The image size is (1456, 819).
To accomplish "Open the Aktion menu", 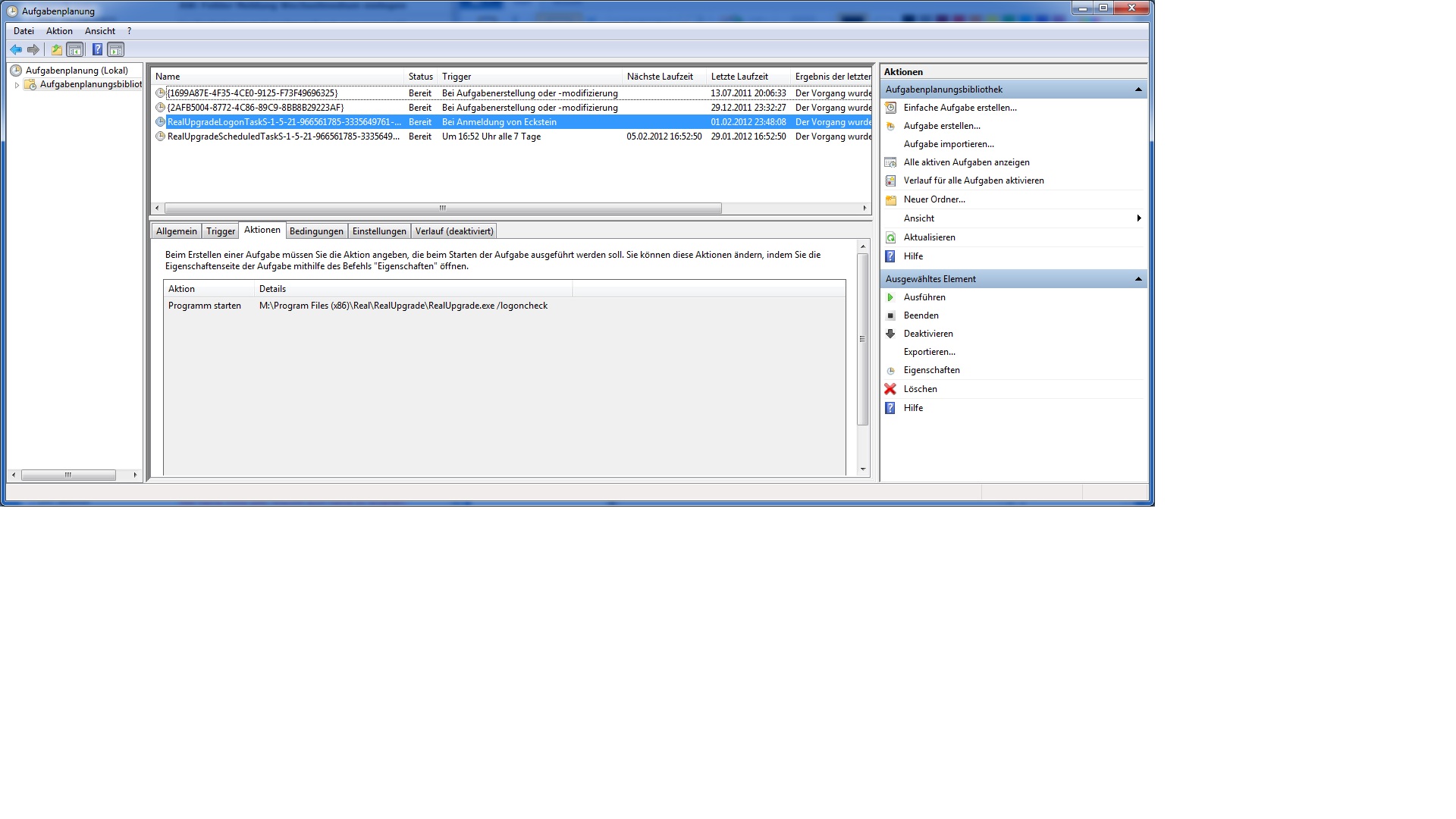I will (x=59, y=31).
